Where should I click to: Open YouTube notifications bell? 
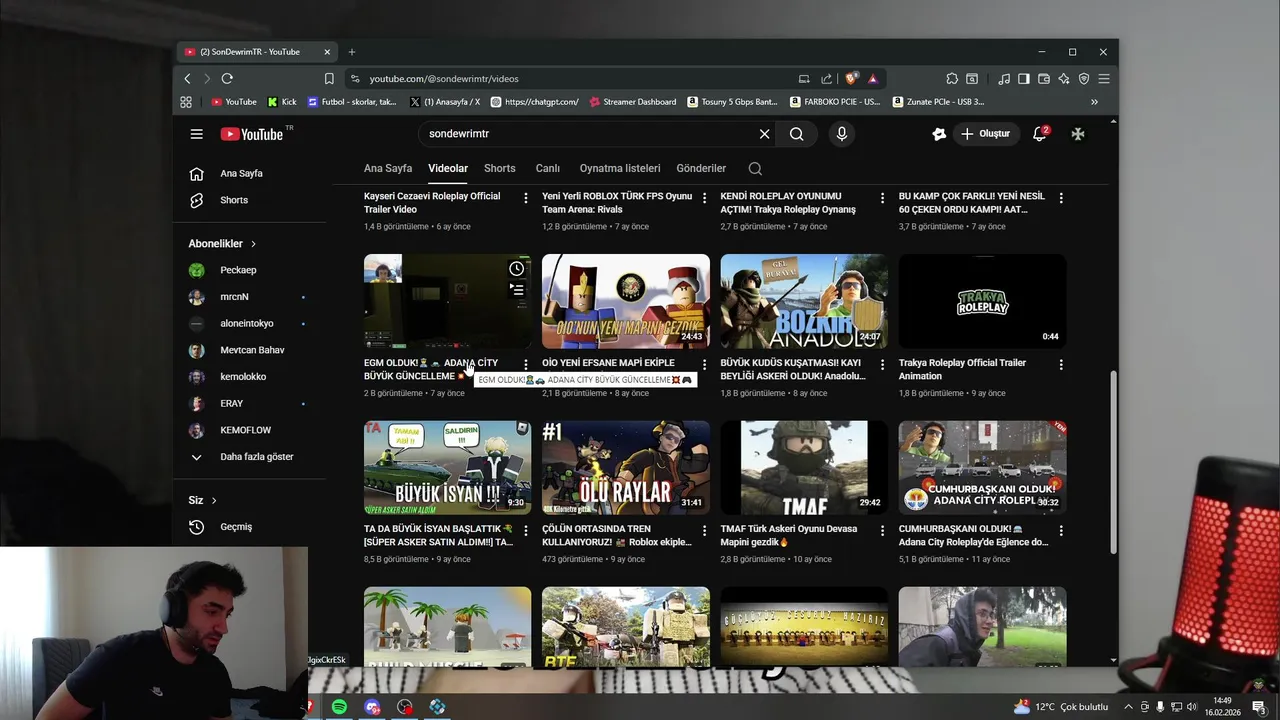point(1040,134)
